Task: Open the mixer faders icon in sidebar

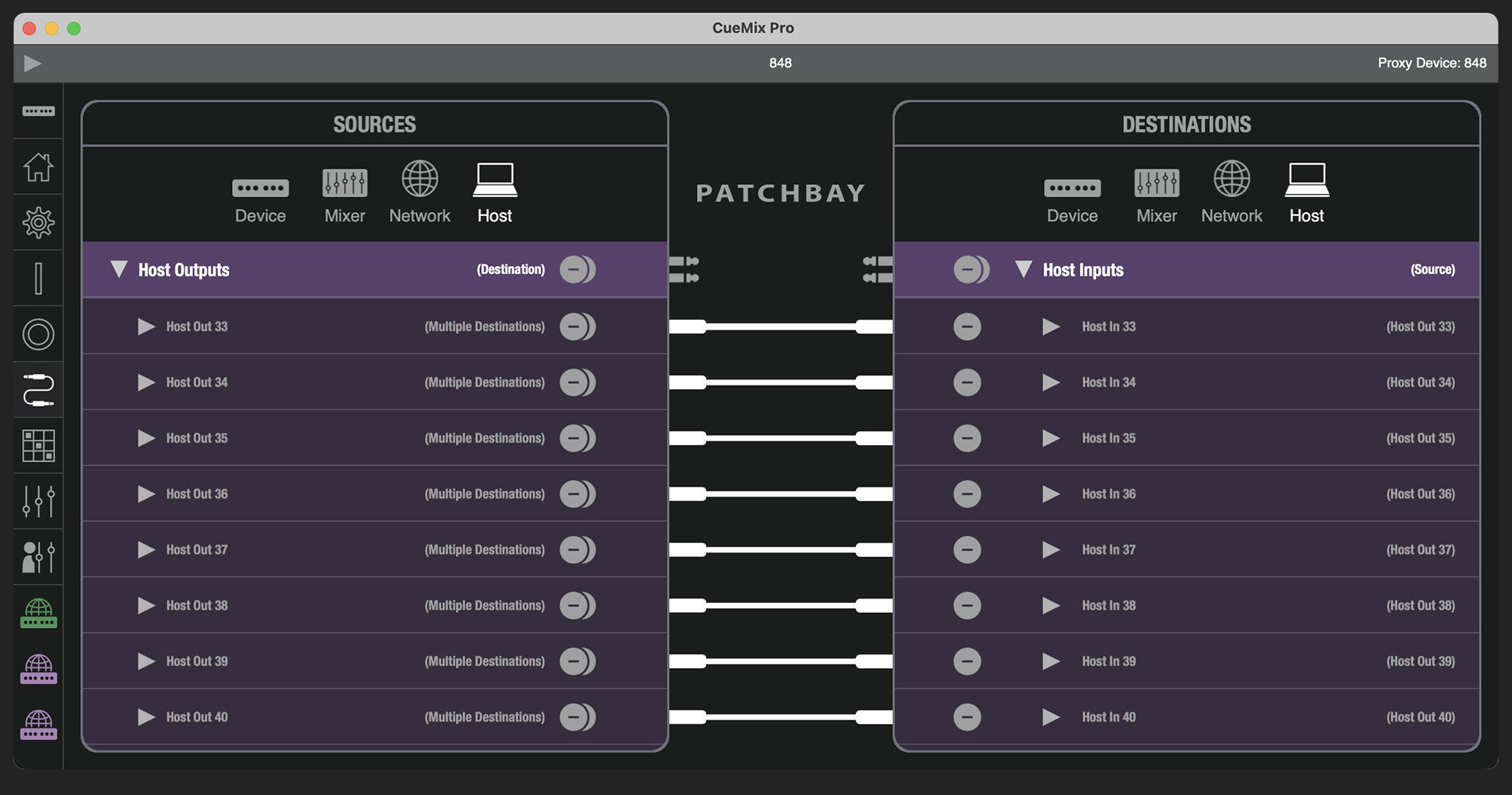Action: point(38,502)
